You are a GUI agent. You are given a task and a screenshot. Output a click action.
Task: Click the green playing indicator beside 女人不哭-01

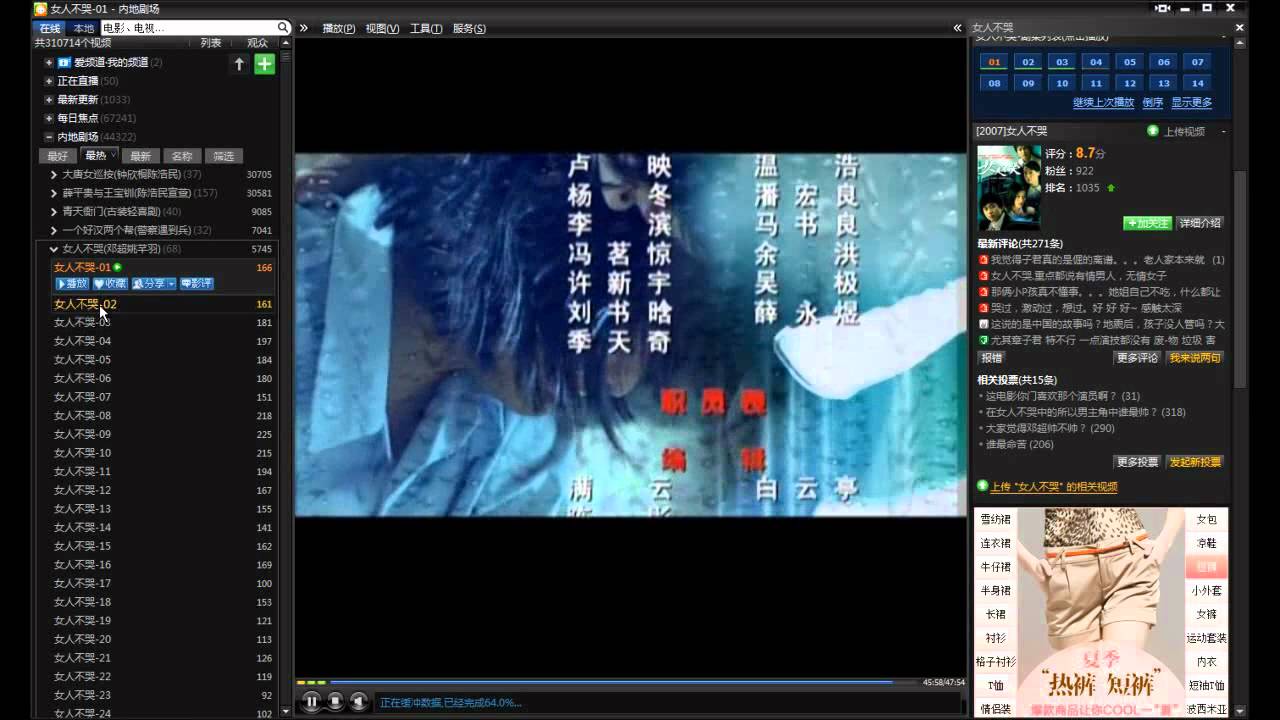117,267
